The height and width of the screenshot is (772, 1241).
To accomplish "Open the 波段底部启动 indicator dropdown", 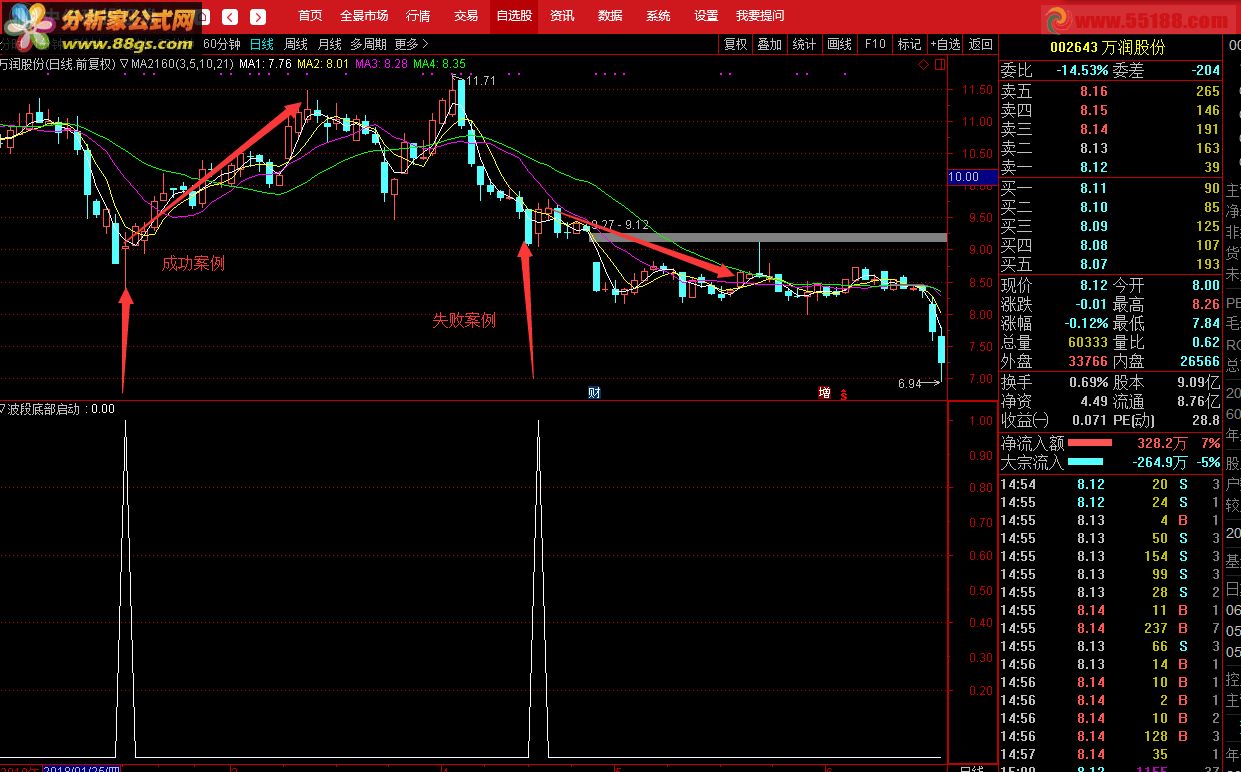I will point(4,408).
